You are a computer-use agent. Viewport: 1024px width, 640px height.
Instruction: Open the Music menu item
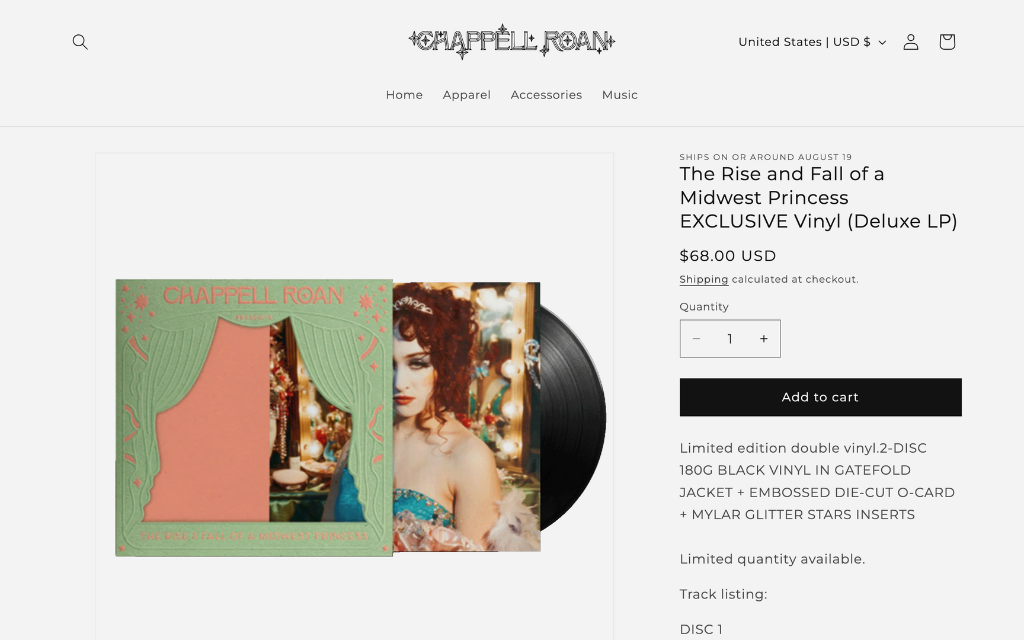click(x=620, y=95)
